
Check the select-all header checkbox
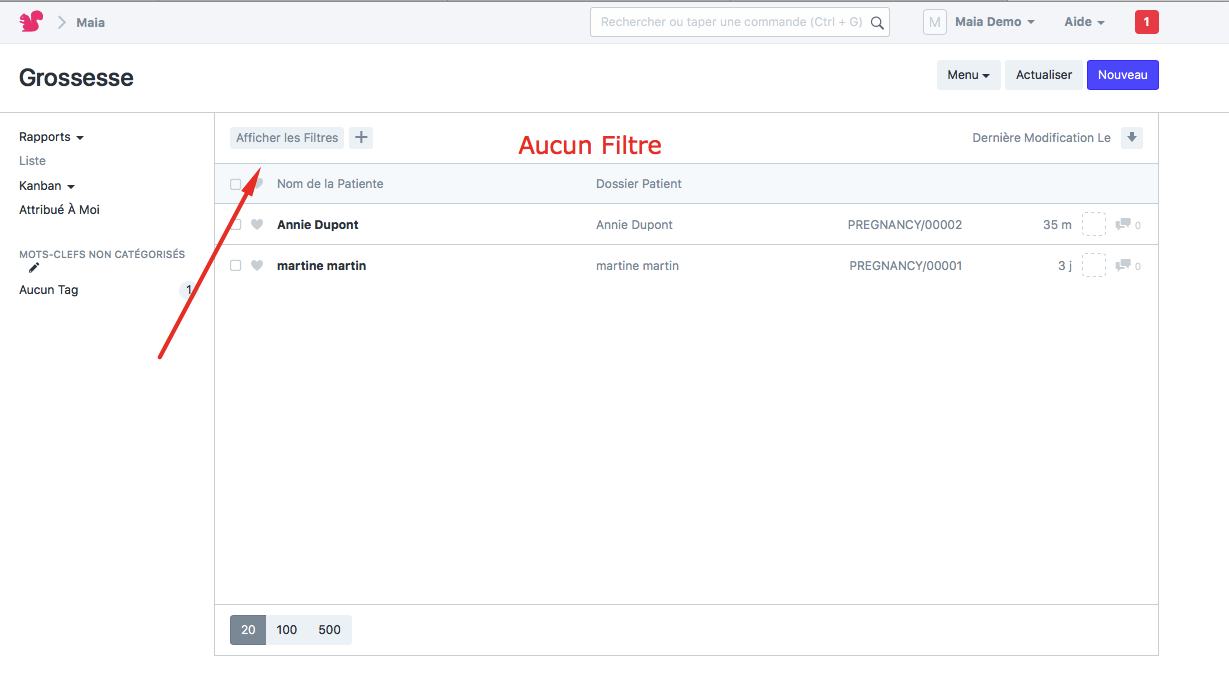pyautogui.click(x=236, y=184)
